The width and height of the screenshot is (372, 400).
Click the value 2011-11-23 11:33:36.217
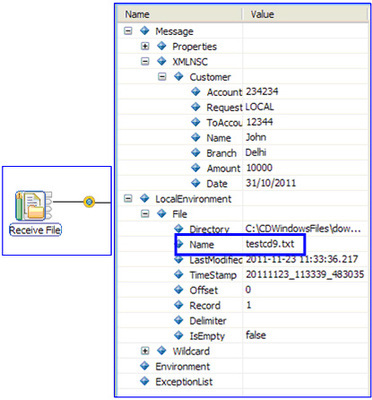302,259
